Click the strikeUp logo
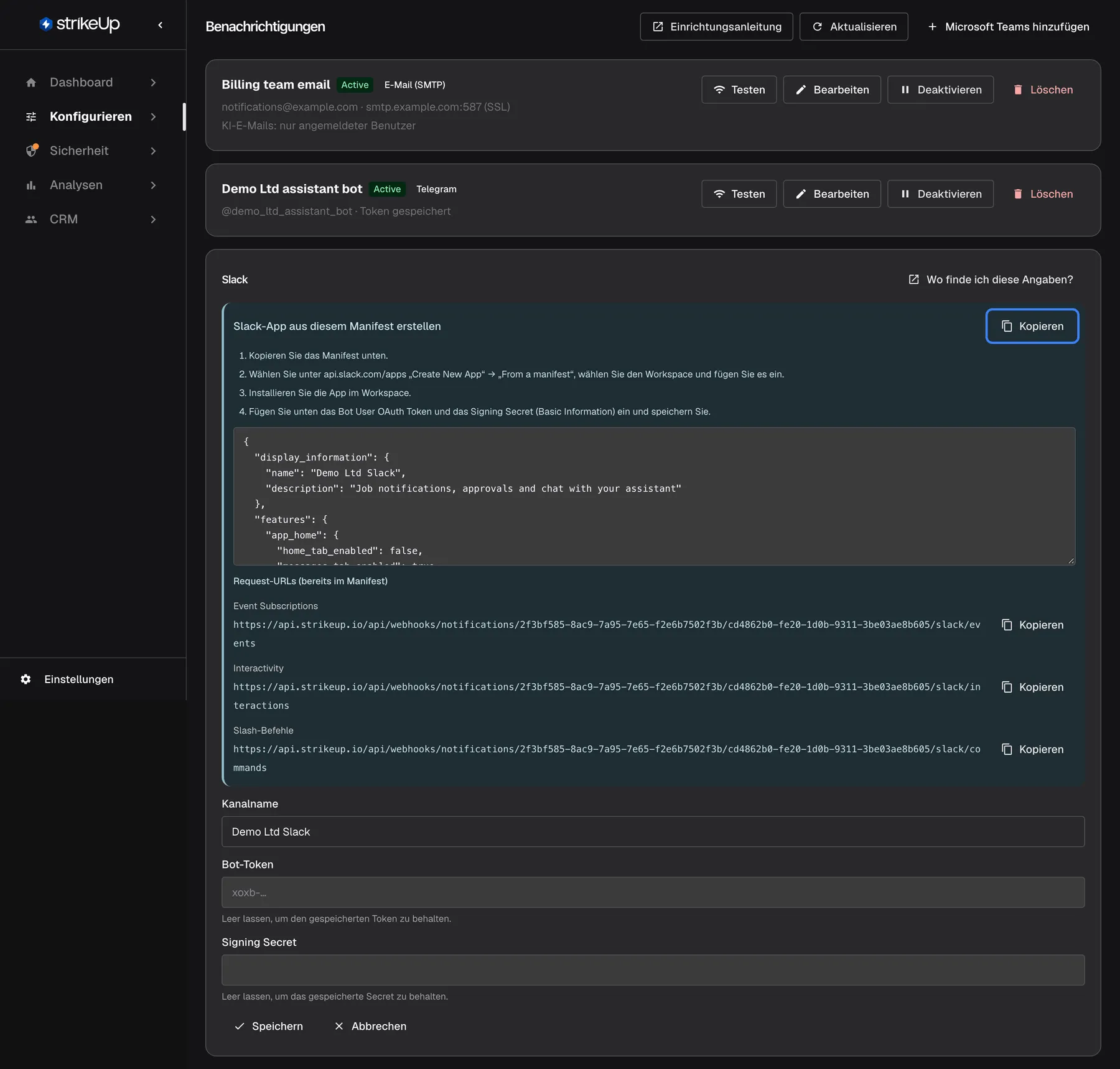The width and height of the screenshot is (1120, 1069). (80, 24)
